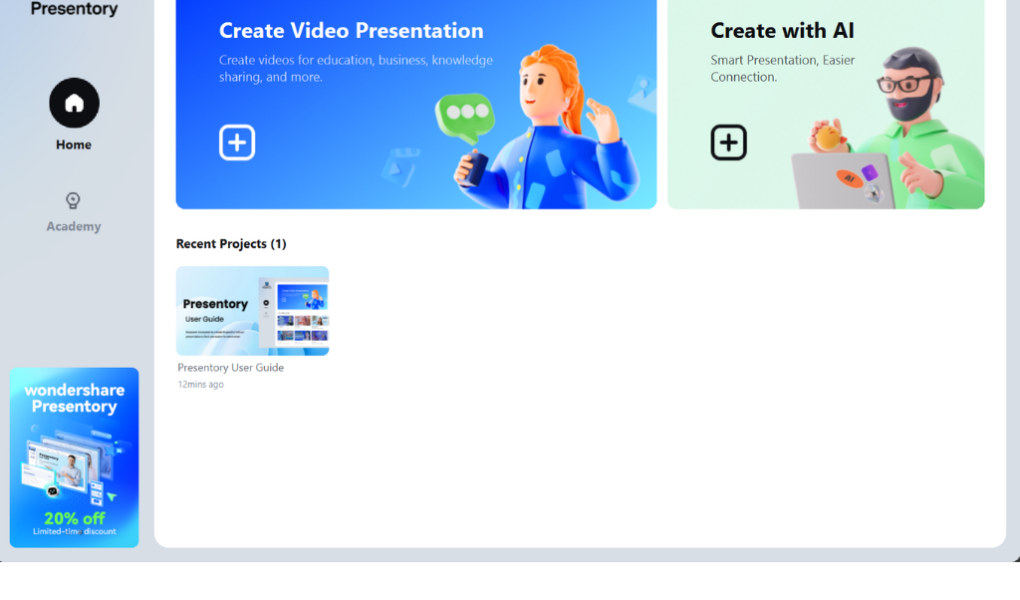
Task: Click the Create Video Presentation heading
Action: point(351,31)
